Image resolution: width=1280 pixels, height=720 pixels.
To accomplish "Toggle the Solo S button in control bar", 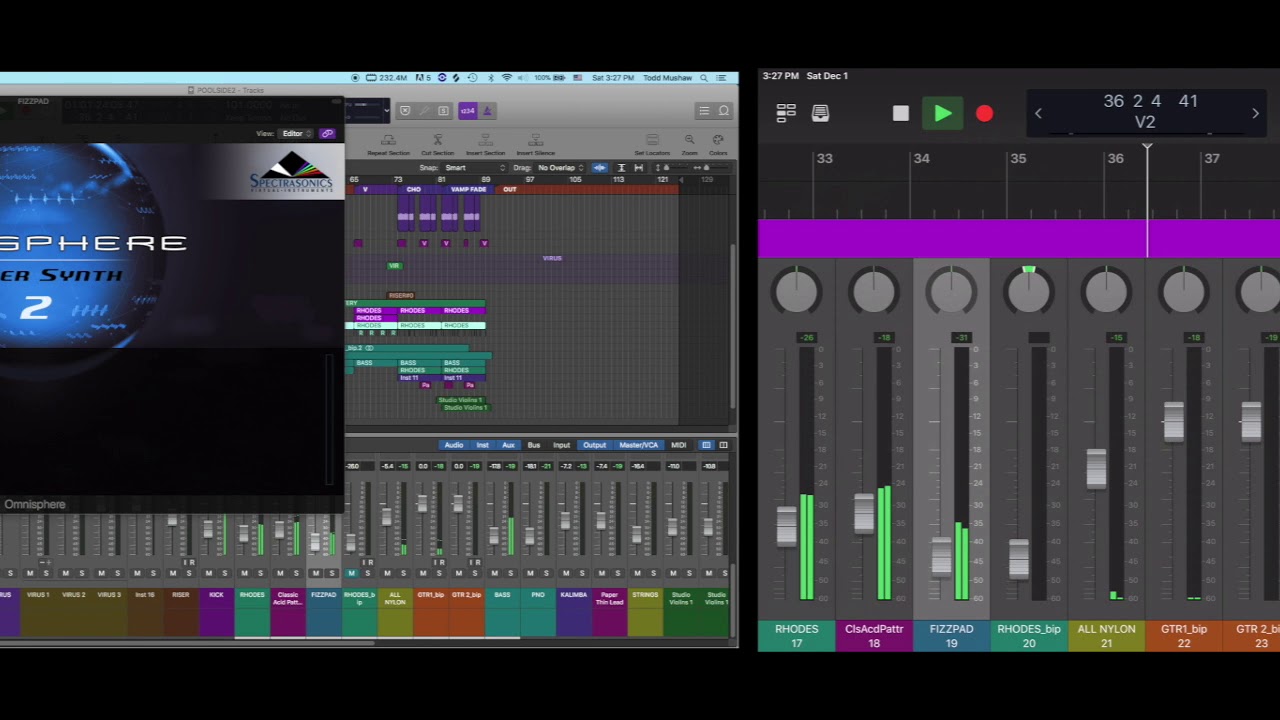I will click(x=441, y=111).
